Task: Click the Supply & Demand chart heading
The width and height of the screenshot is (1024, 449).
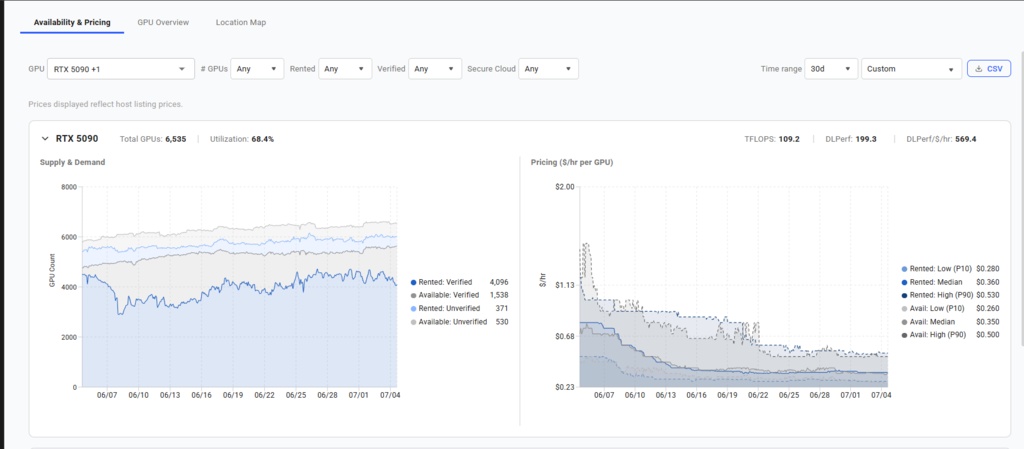Action: [x=72, y=163]
